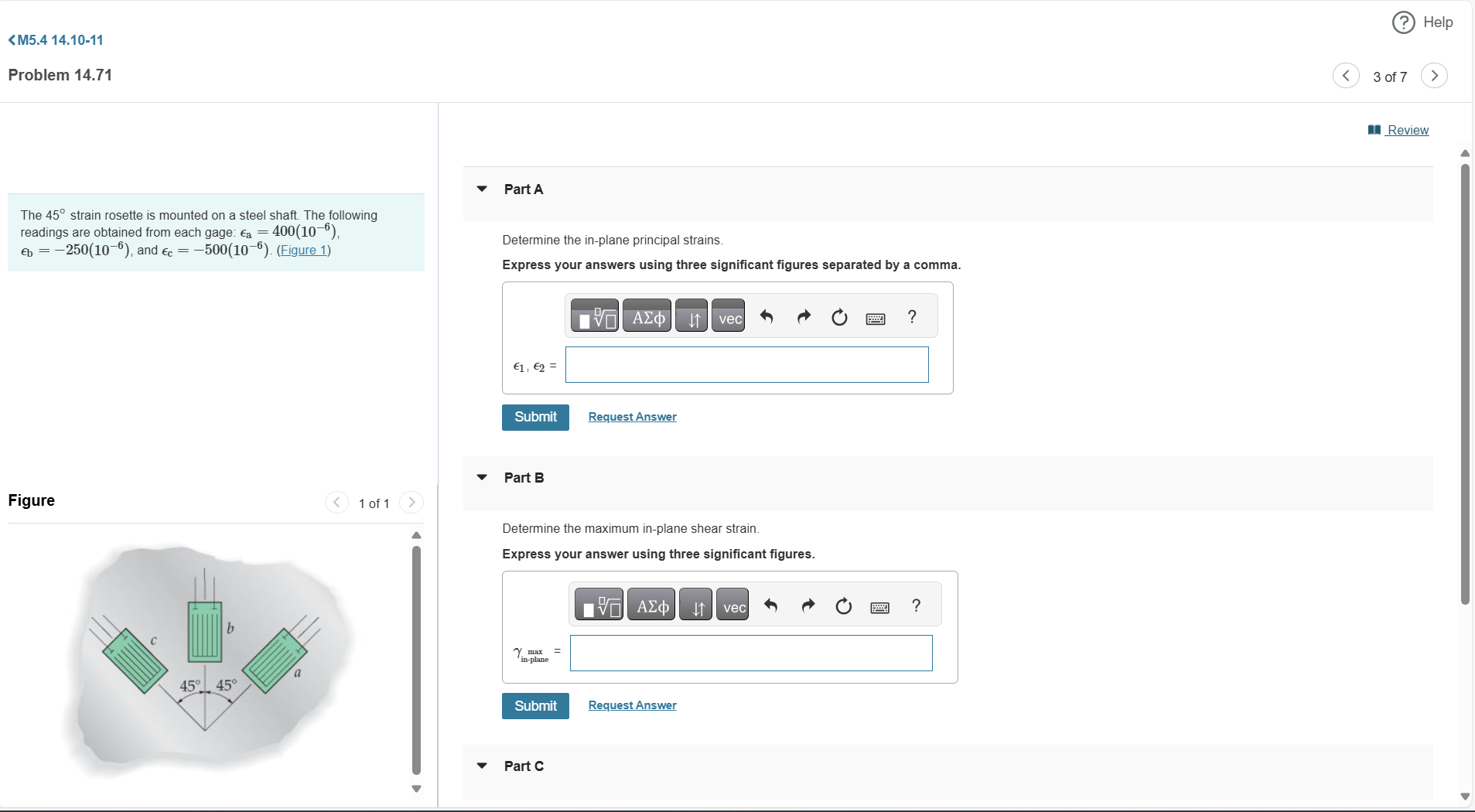Open help question mark in Part A toolbar
1475x812 pixels.
tap(912, 316)
